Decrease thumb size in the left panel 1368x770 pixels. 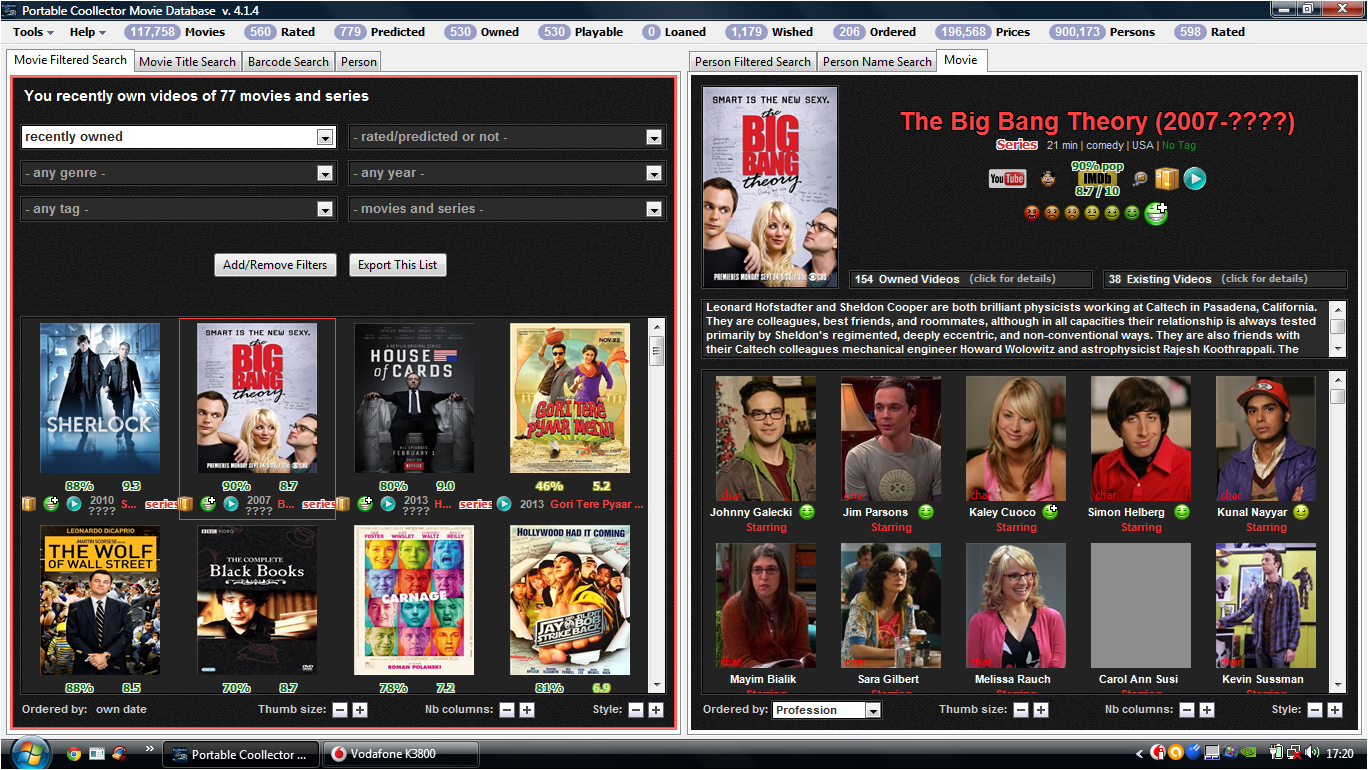(x=340, y=709)
